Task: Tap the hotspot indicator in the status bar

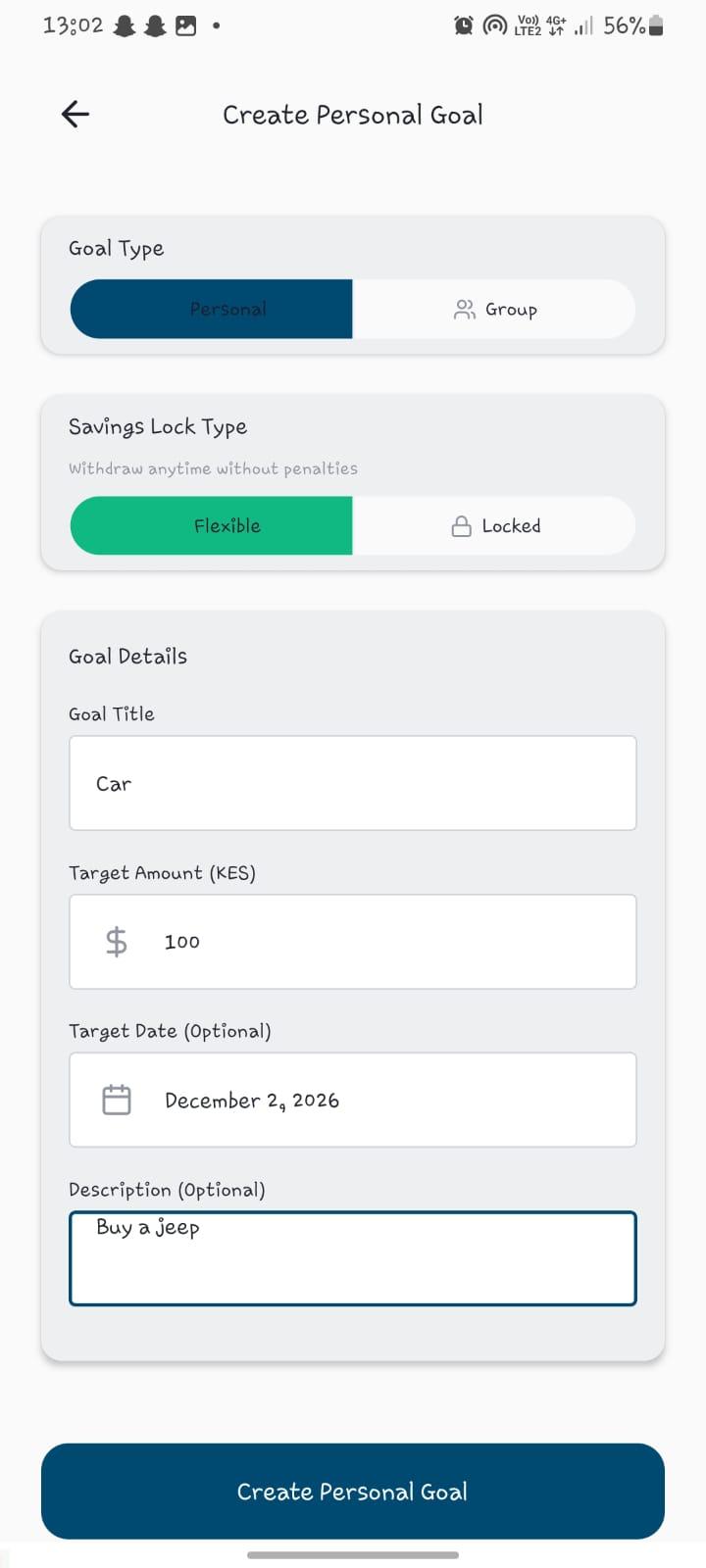Action: (x=494, y=24)
